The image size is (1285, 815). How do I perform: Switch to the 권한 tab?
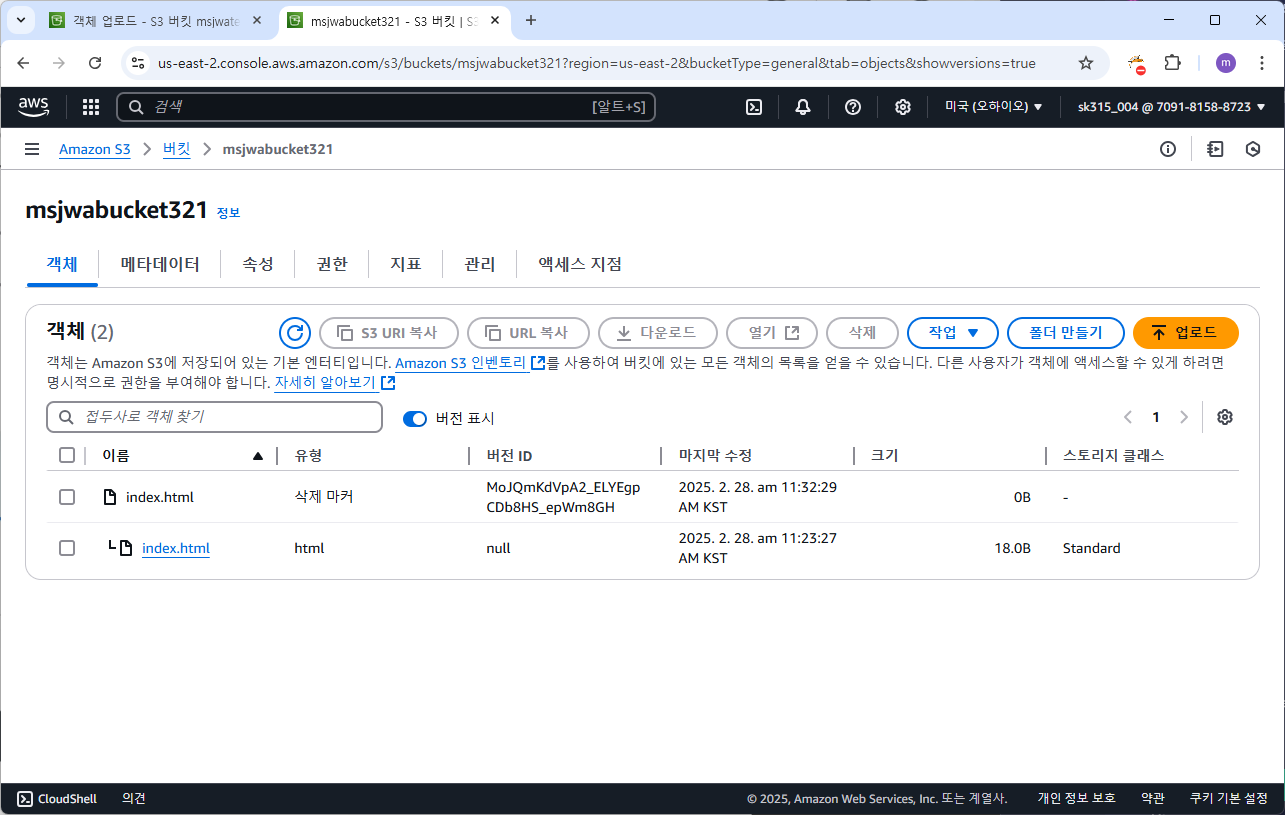click(332, 264)
